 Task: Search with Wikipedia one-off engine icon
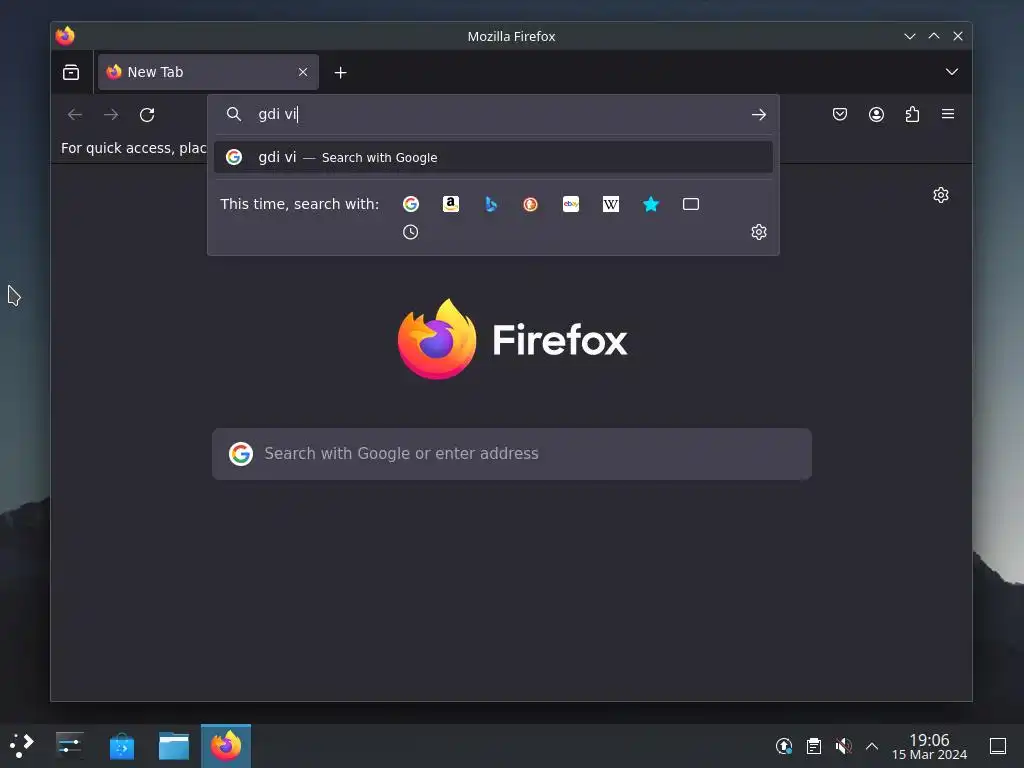611,204
